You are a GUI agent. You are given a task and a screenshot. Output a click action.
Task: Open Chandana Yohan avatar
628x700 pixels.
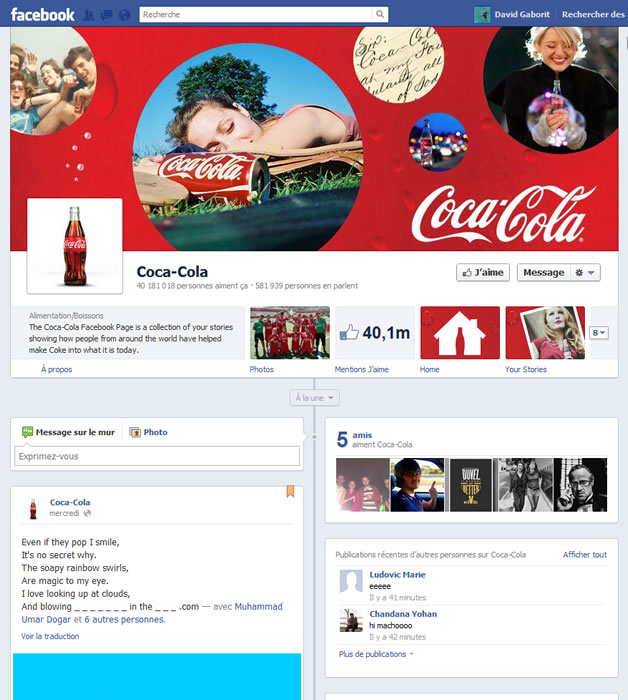[351, 620]
